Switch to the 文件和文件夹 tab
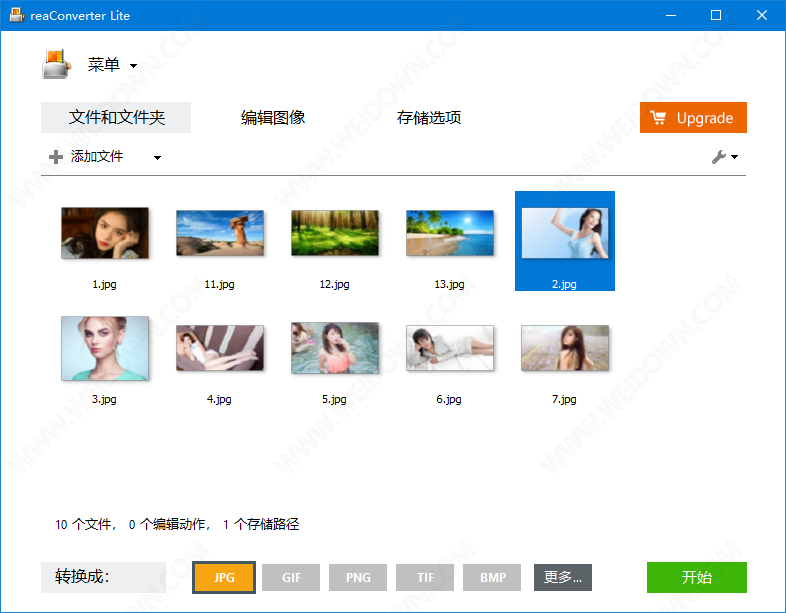This screenshot has width=786, height=613. pos(116,117)
